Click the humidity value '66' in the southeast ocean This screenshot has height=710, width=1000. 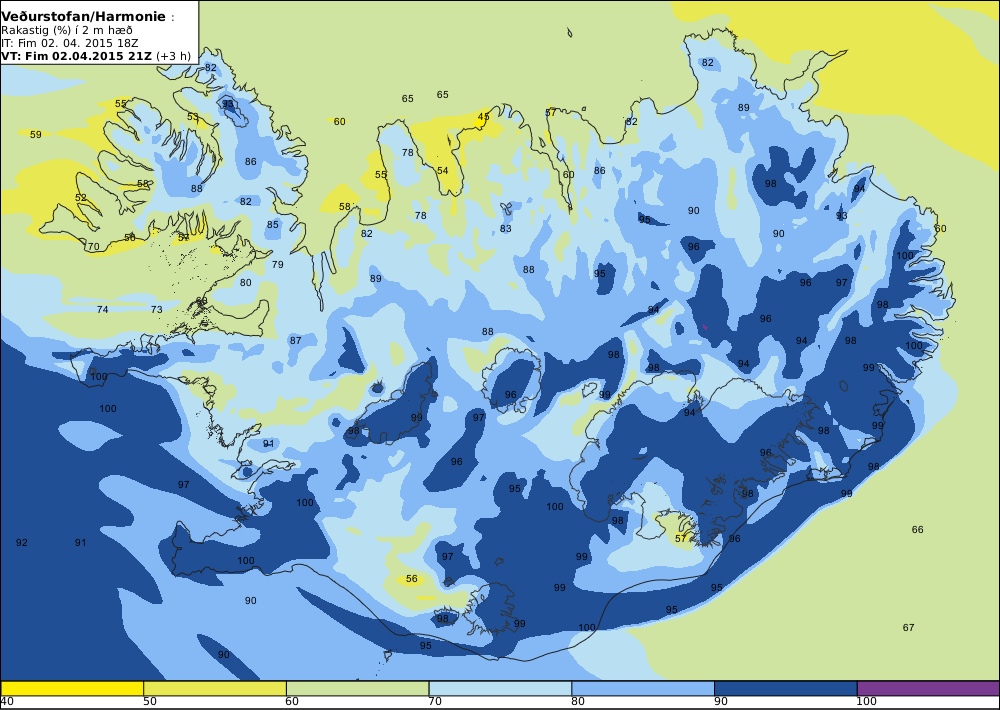point(917,529)
